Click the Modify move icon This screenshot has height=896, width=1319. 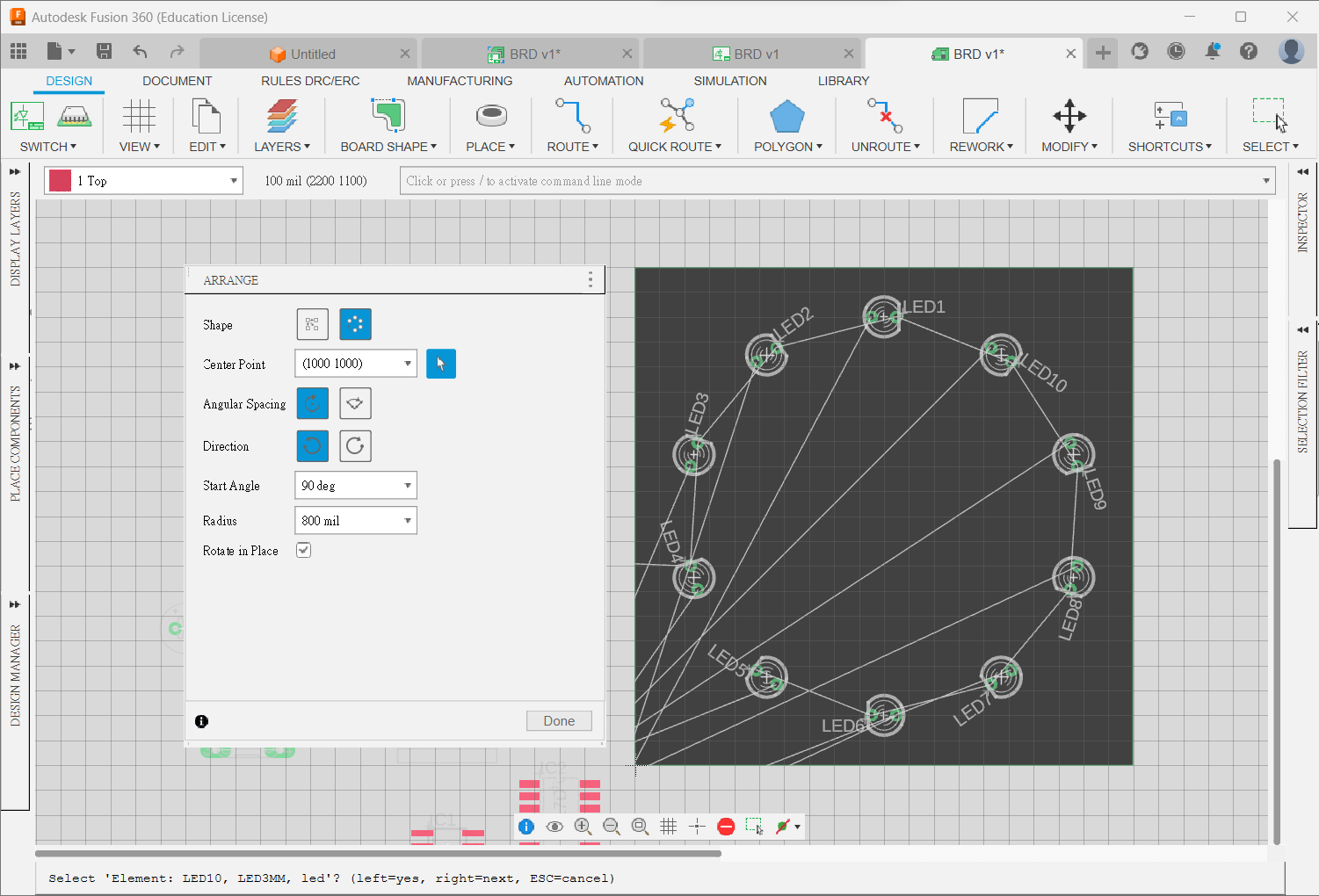click(1069, 117)
